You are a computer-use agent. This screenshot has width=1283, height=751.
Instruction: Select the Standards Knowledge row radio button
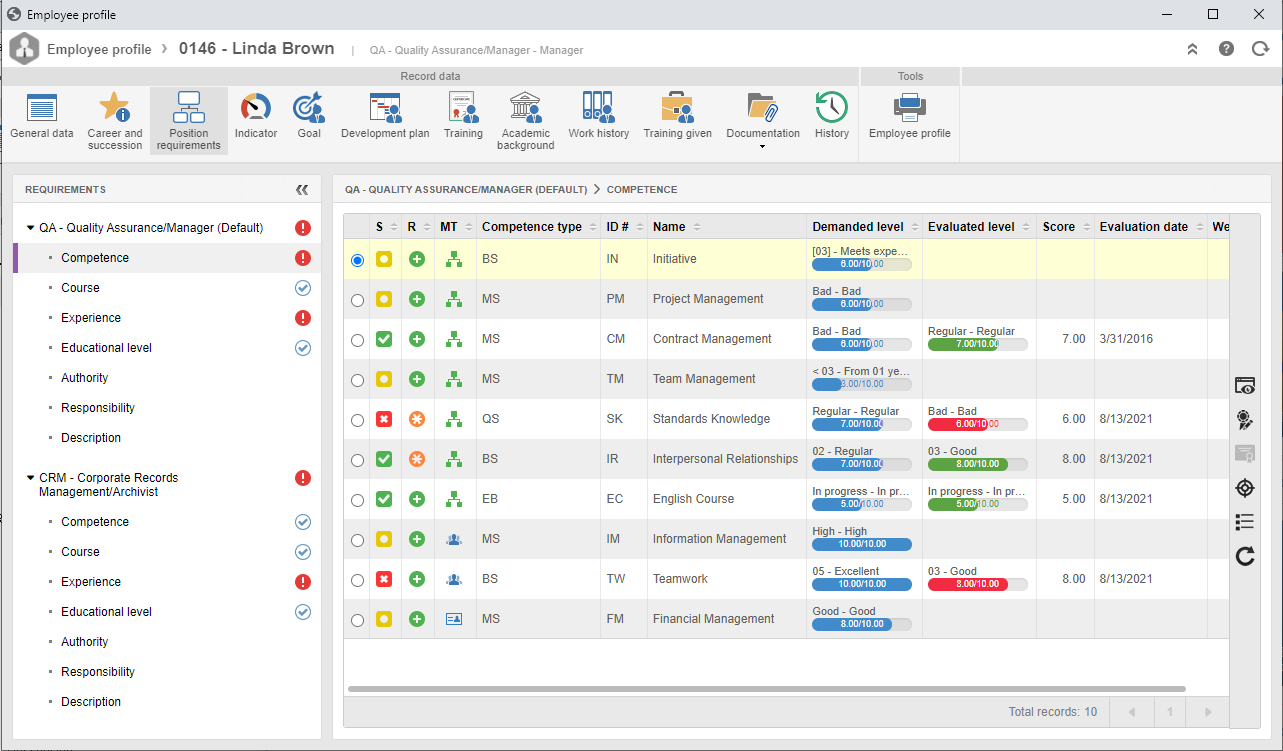point(357,419)
